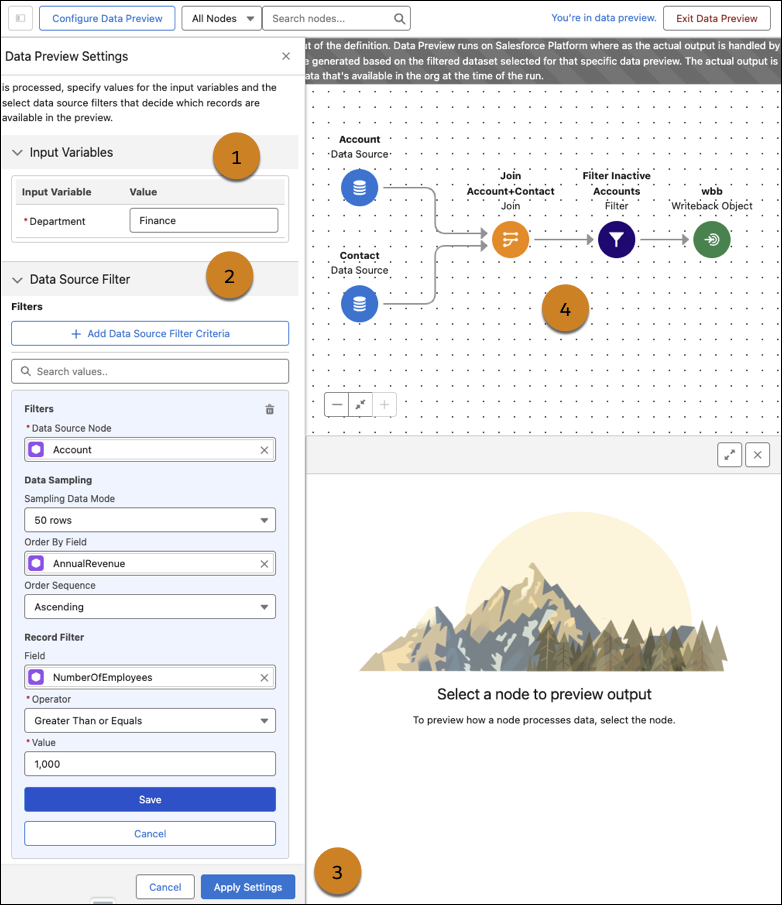Delete the filter using trash icon

tap(270, 409)
